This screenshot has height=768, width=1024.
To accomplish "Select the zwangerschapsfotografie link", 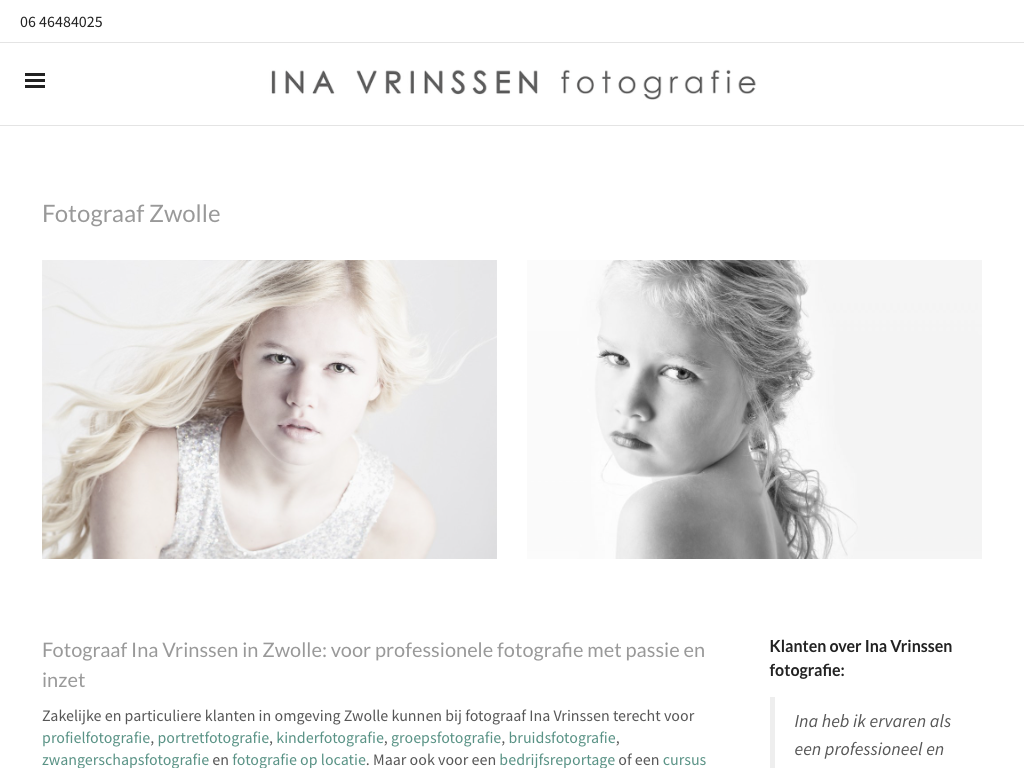I will [125, 760].
